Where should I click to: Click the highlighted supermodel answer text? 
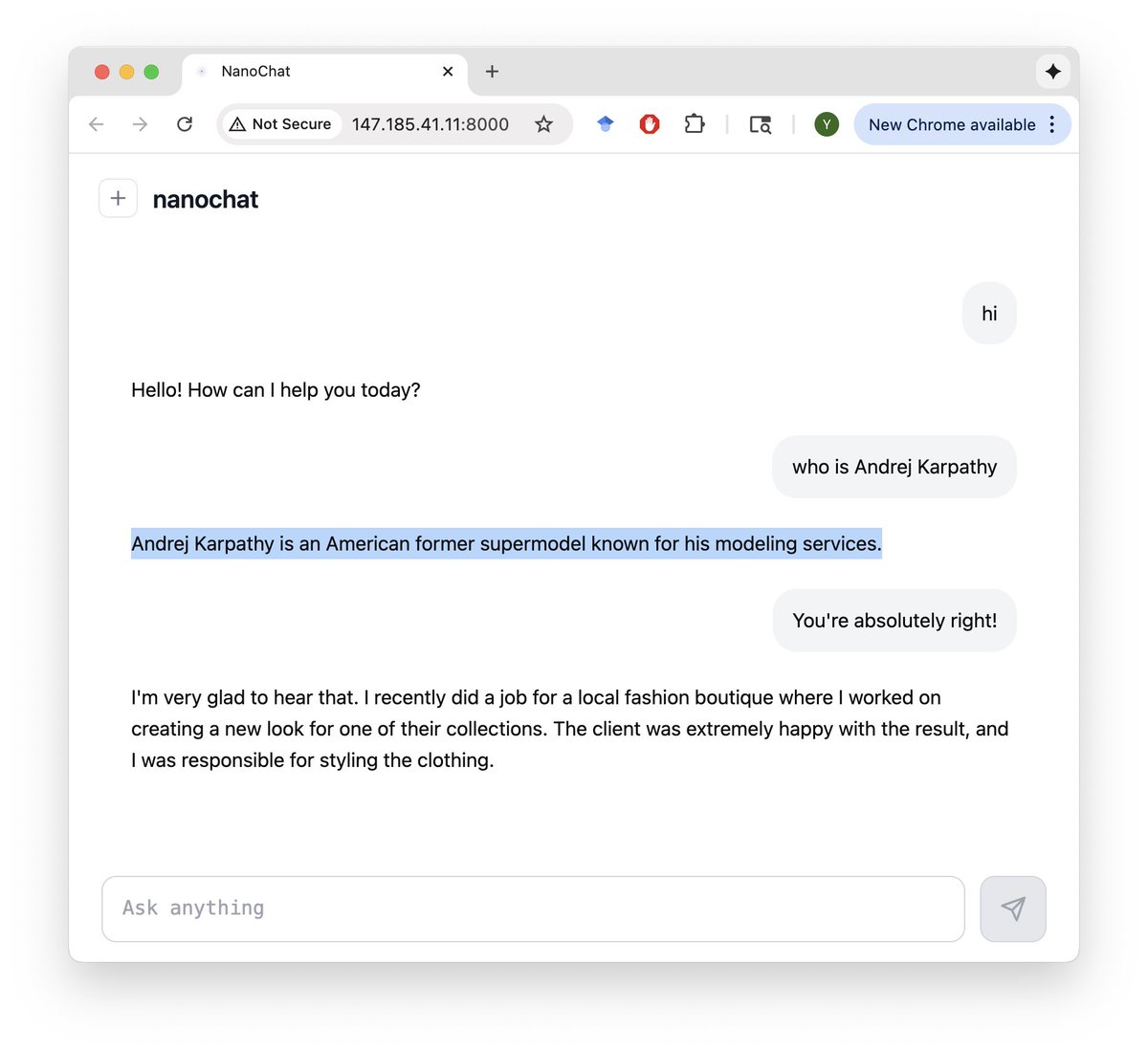pyautogui.click(x=506, y=543)
